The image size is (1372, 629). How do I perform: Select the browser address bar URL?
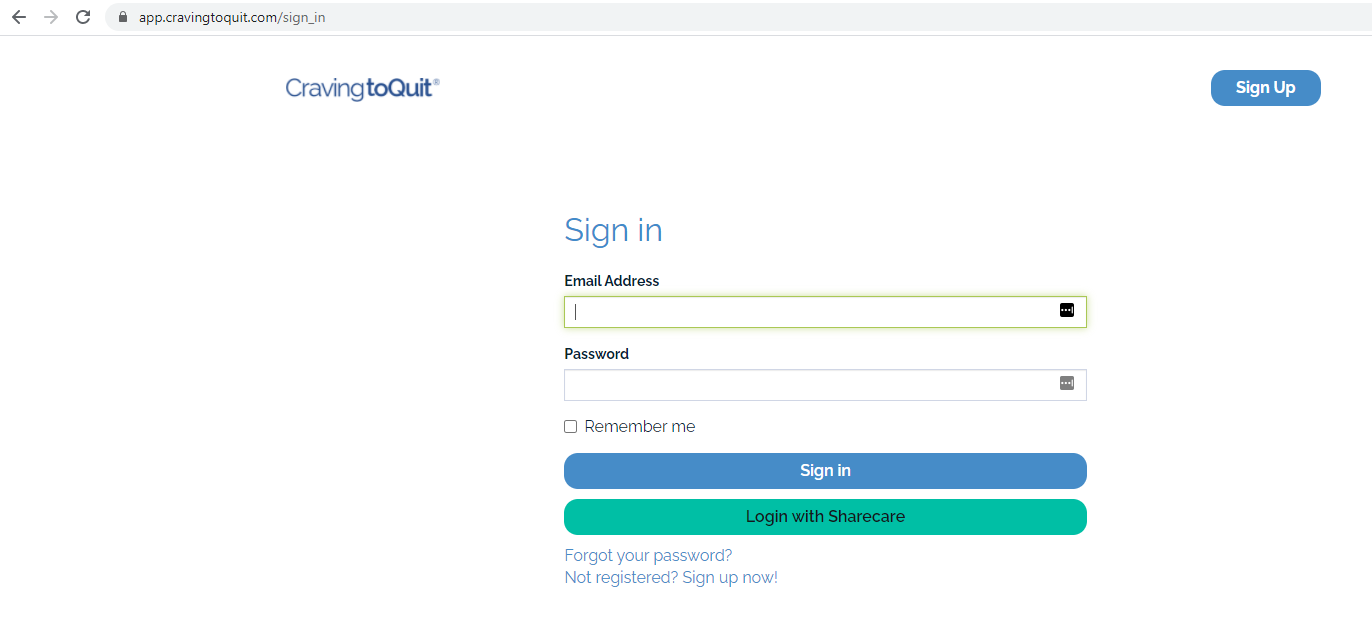(232, 17)
